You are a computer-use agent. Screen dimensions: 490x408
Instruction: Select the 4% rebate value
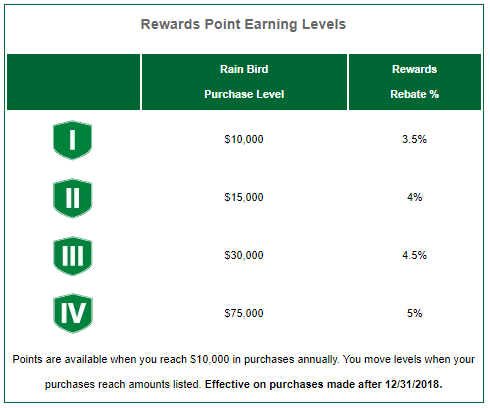coord(414,197)
